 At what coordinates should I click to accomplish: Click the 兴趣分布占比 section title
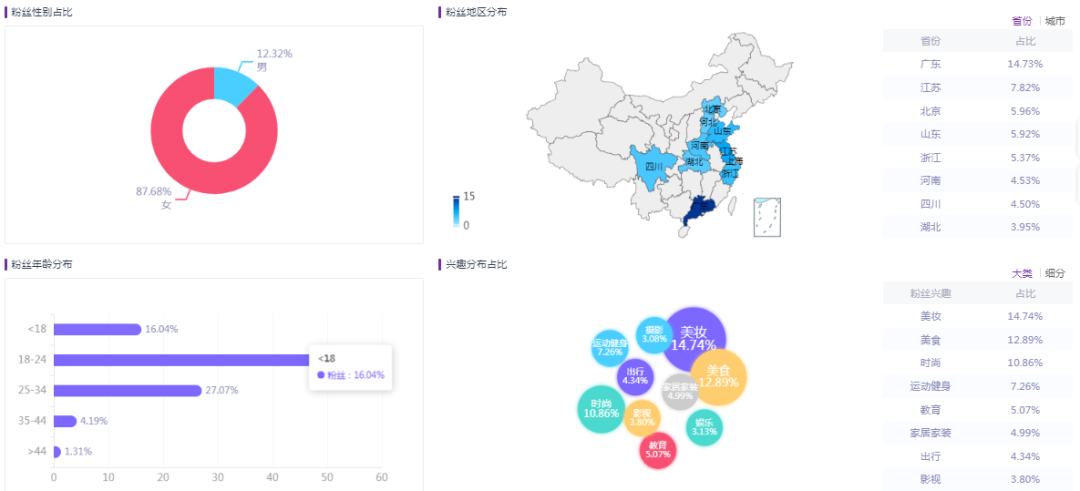point(475,264)
